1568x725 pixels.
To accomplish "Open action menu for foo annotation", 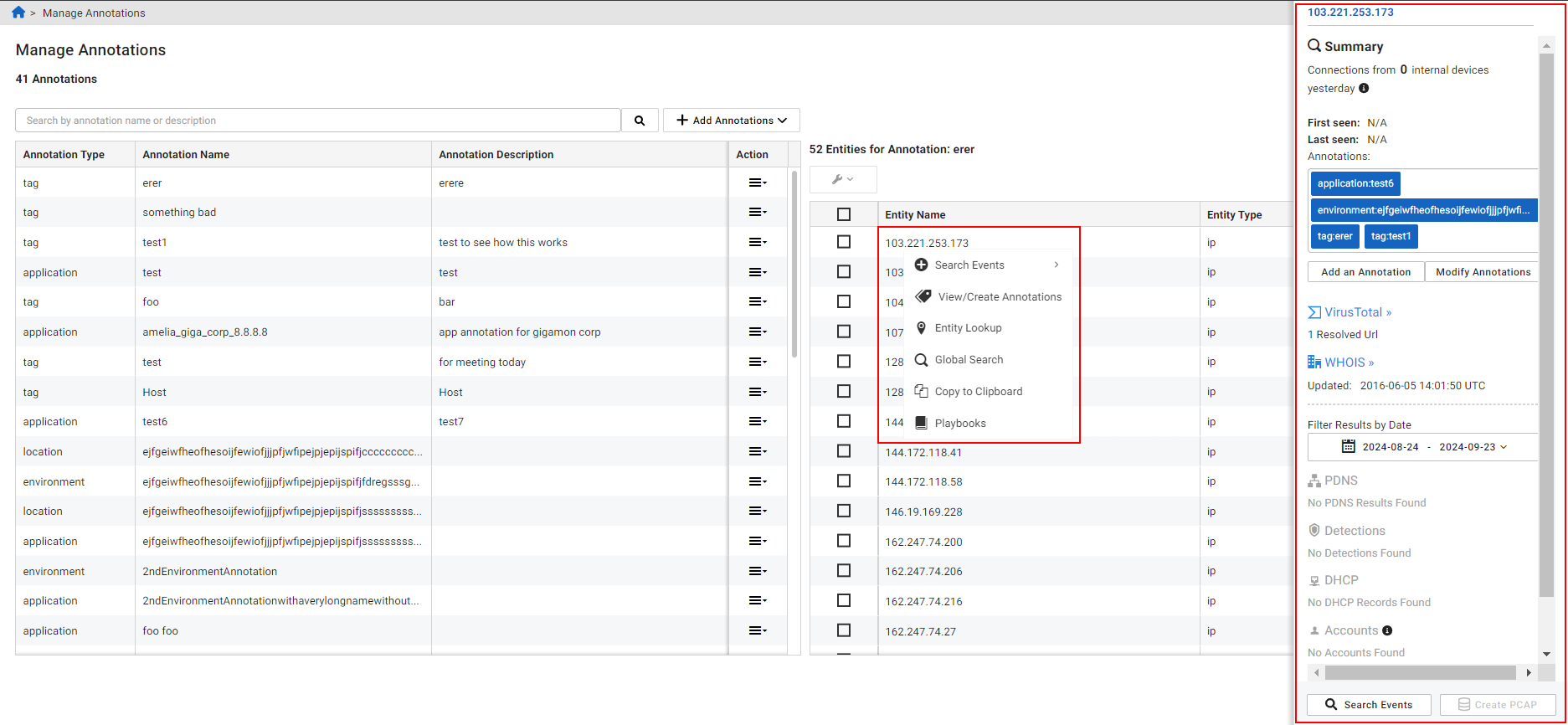I will [x=758, y=302].
